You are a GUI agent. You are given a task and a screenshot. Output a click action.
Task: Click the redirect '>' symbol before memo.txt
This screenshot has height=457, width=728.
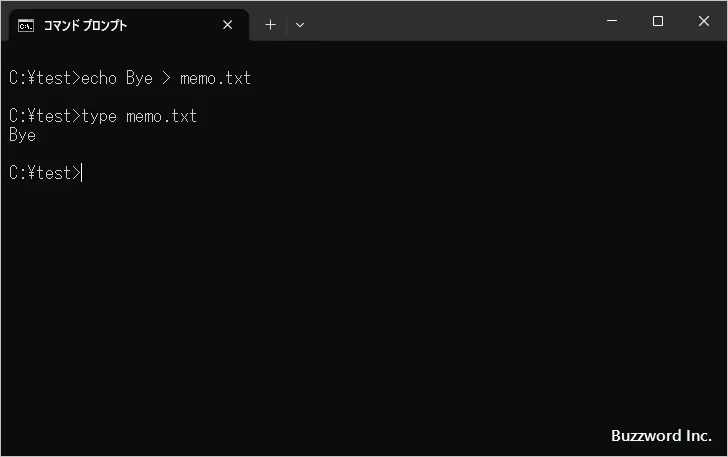pyautogui.click(x=166, y=78)
